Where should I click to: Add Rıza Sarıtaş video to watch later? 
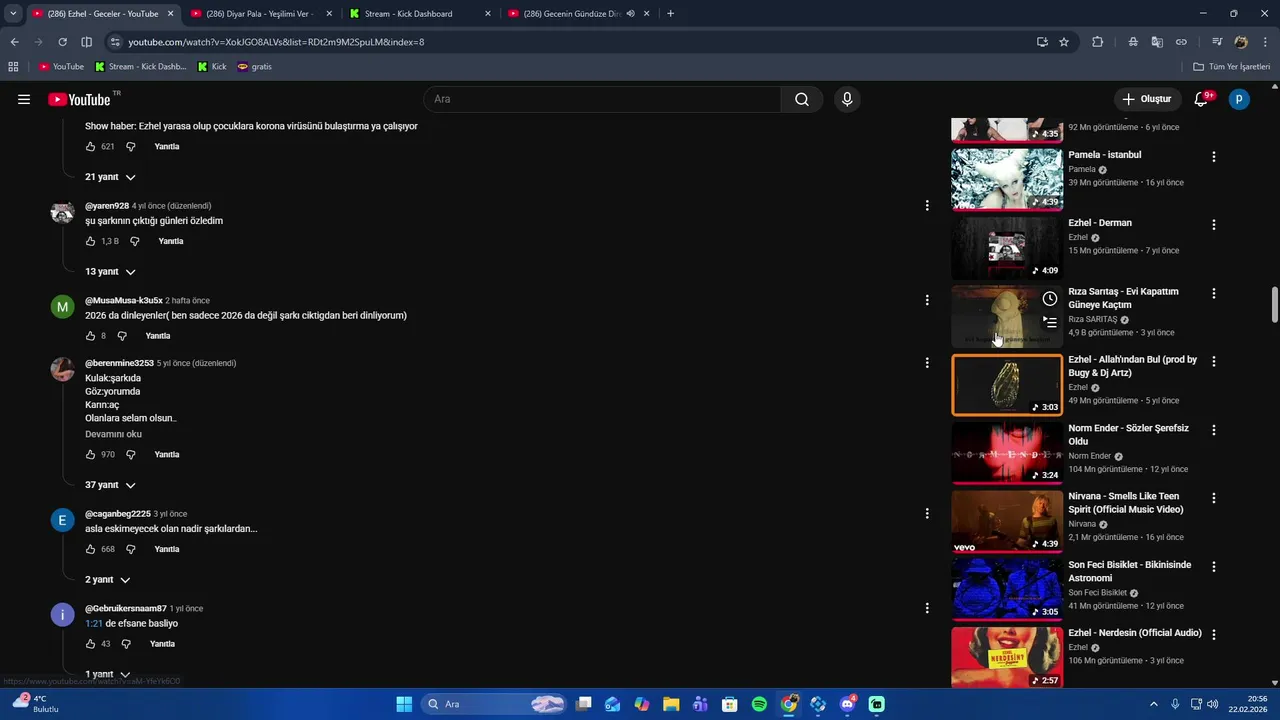pos(1049,299)
